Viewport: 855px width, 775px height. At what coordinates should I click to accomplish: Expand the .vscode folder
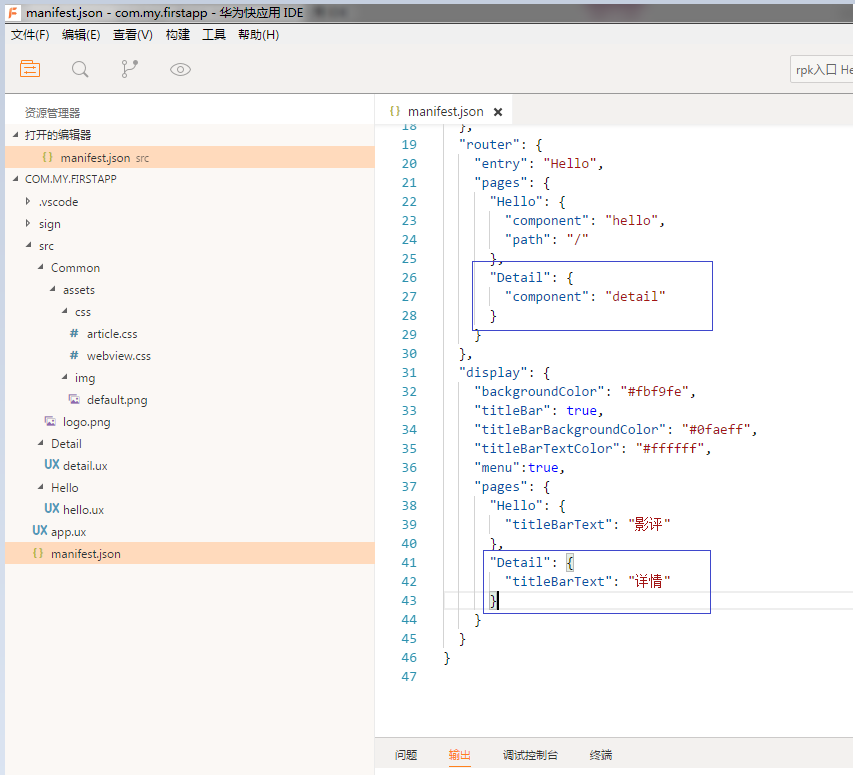pyautogui.click(x=28, y=201)
